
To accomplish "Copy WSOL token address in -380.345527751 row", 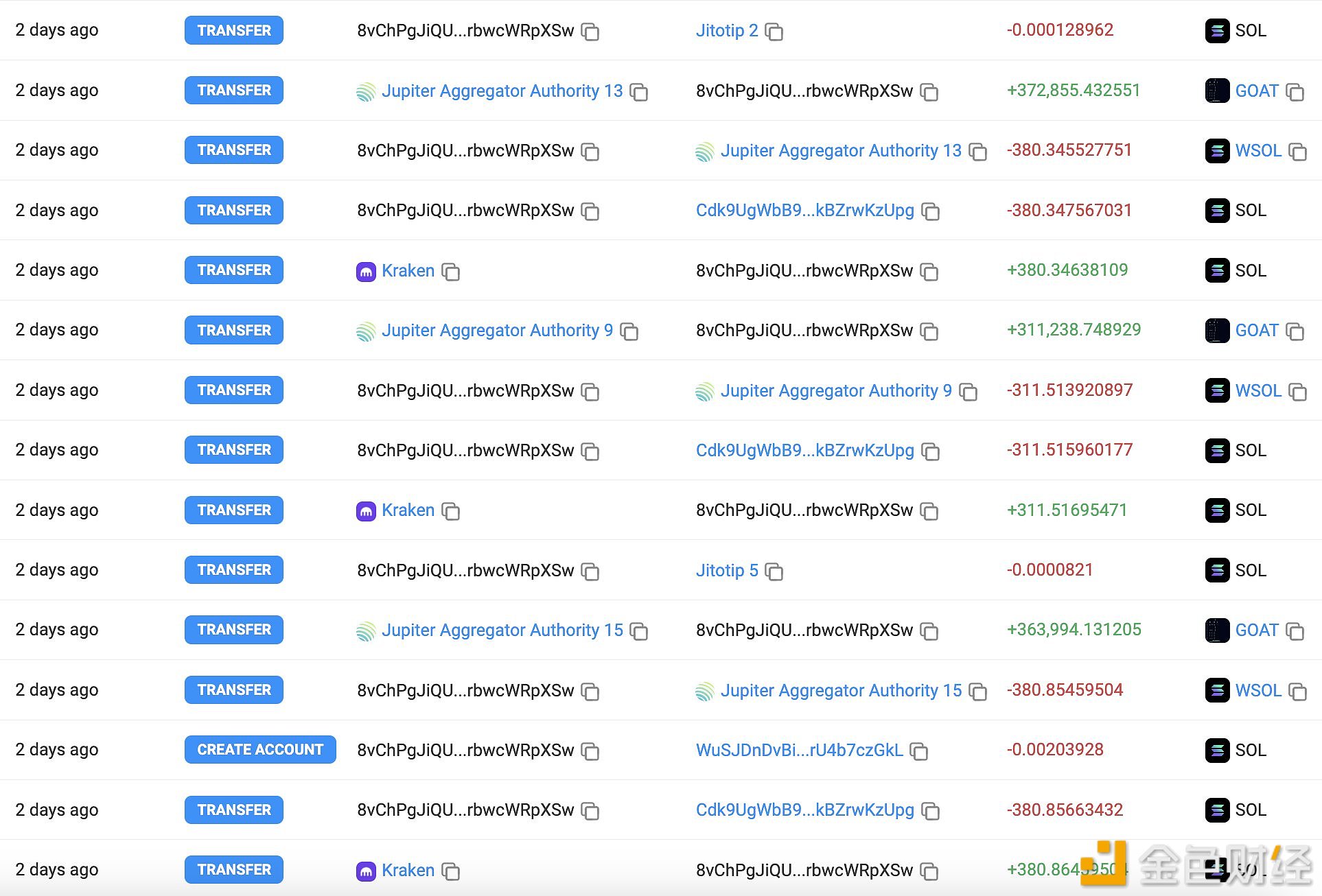I will coord(1297,152).
